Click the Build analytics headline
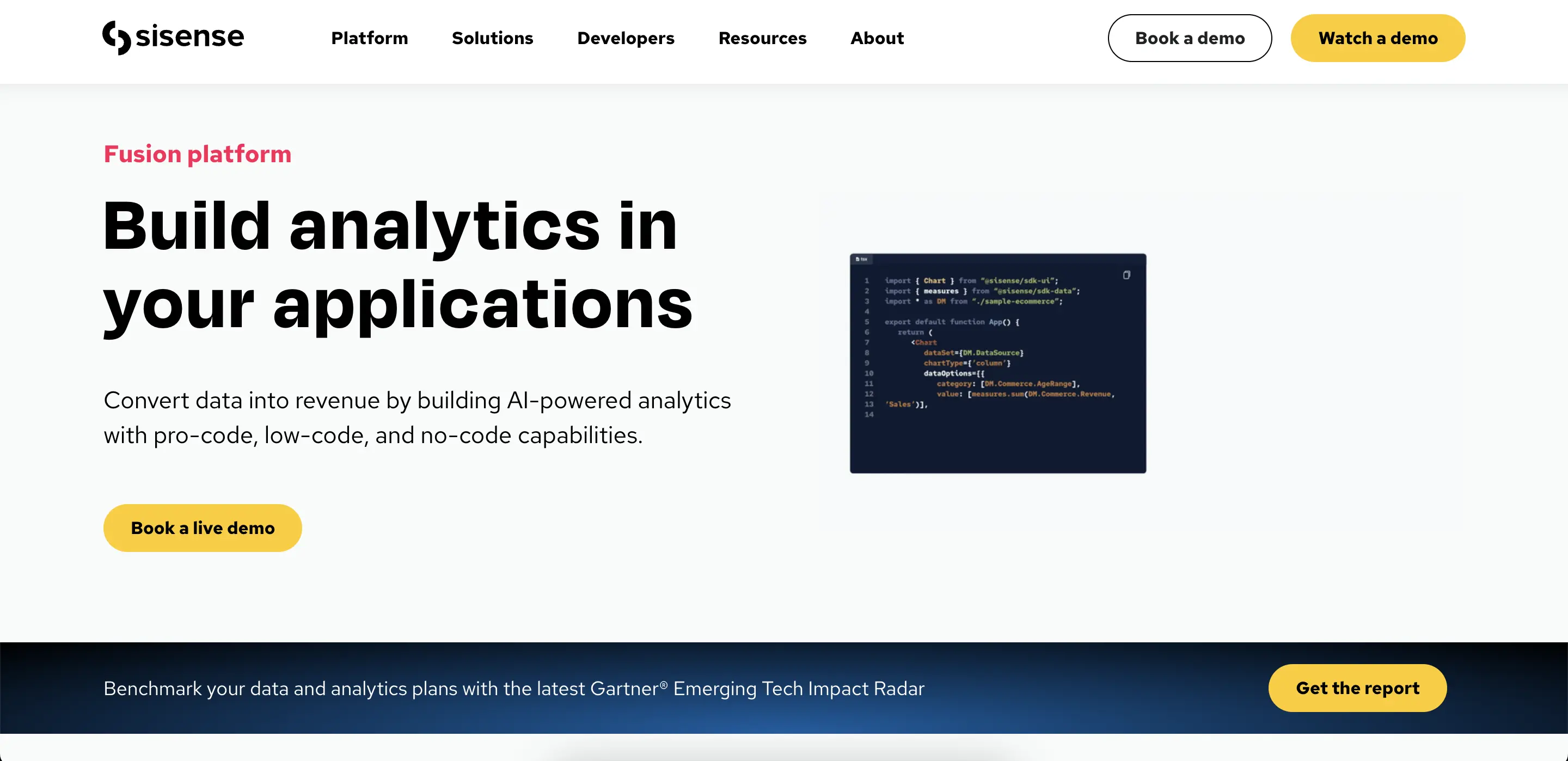Image resolution: width=1568 pixels, height=761 pixels. (x=397, y=265)
